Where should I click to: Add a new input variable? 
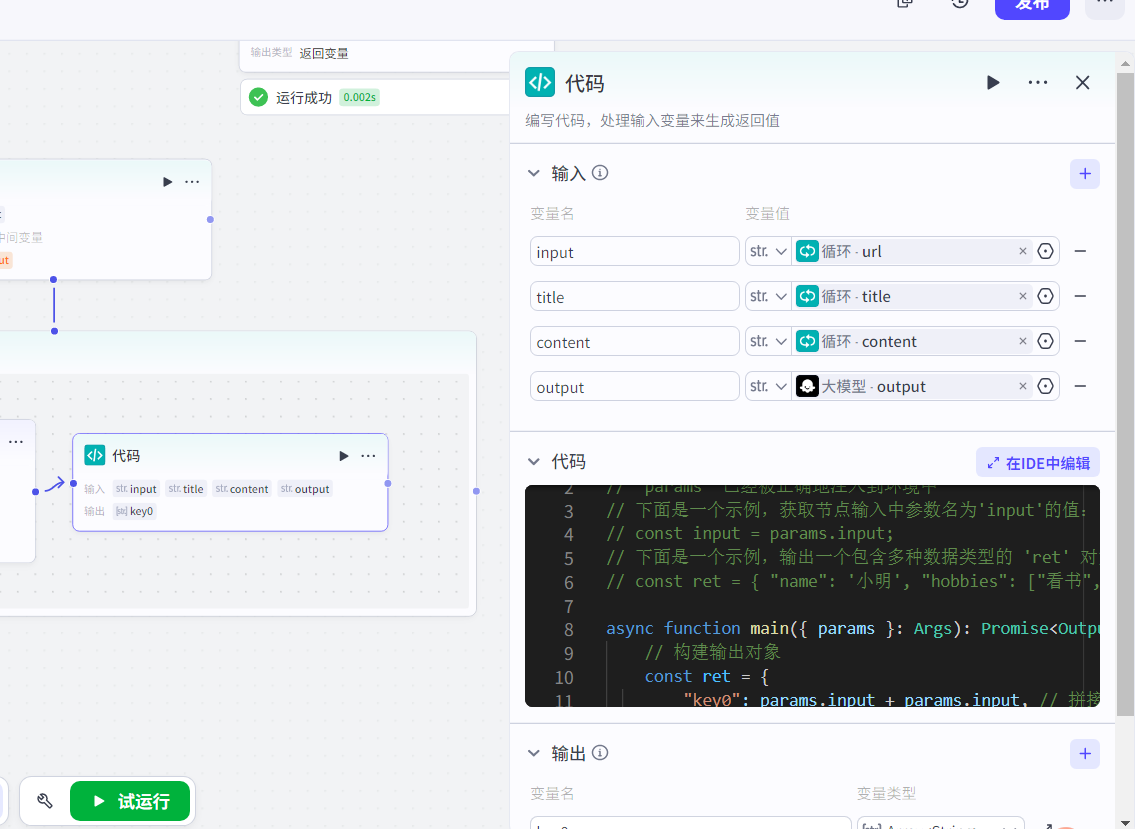pyautogui.click(x=1084, y=174)
